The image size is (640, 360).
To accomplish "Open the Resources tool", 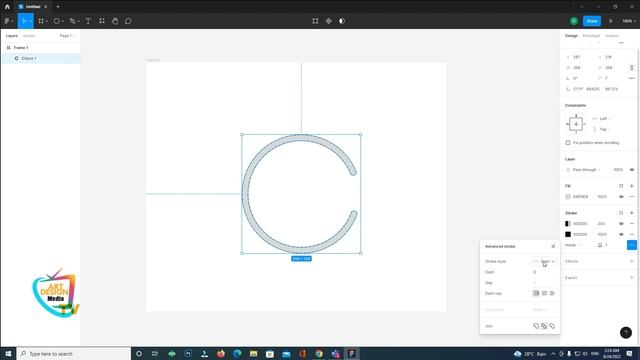I will pos(102,21).
